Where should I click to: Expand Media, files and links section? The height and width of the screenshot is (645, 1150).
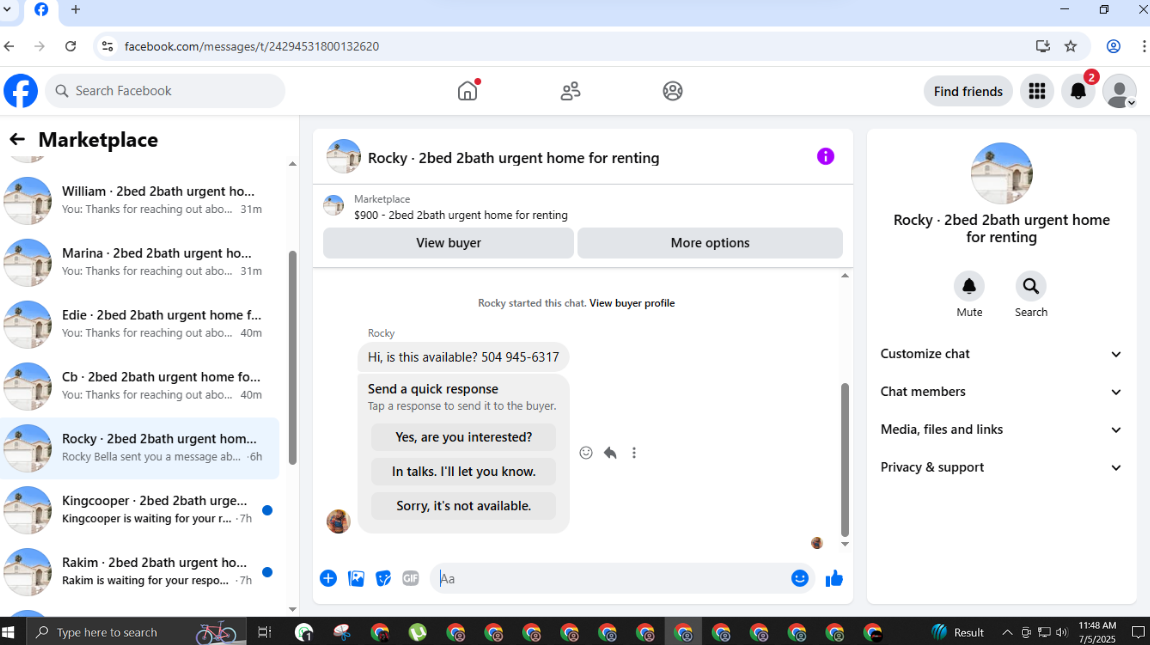(1001, 429)
